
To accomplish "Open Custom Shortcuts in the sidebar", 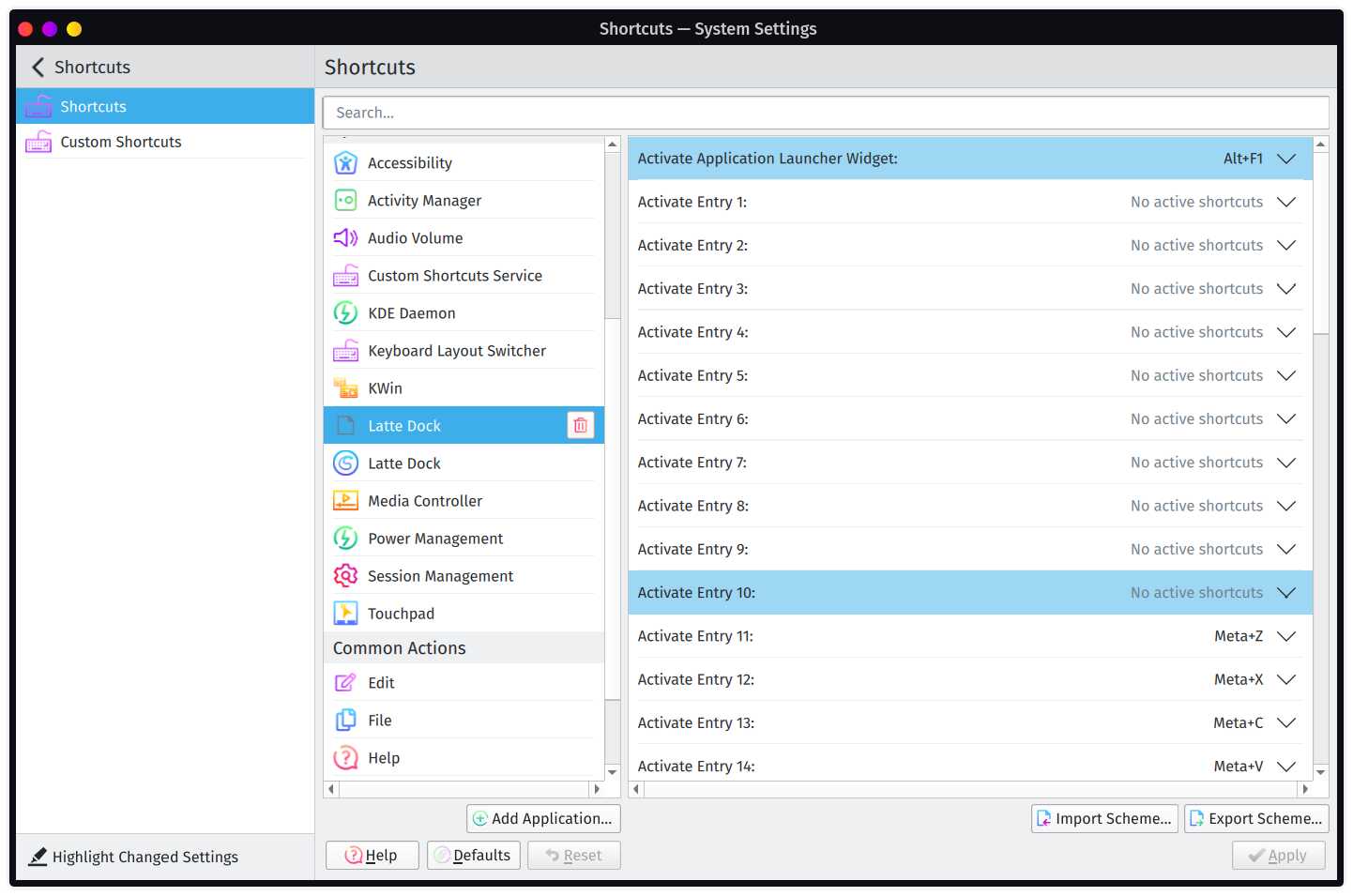I will (121, 142).
